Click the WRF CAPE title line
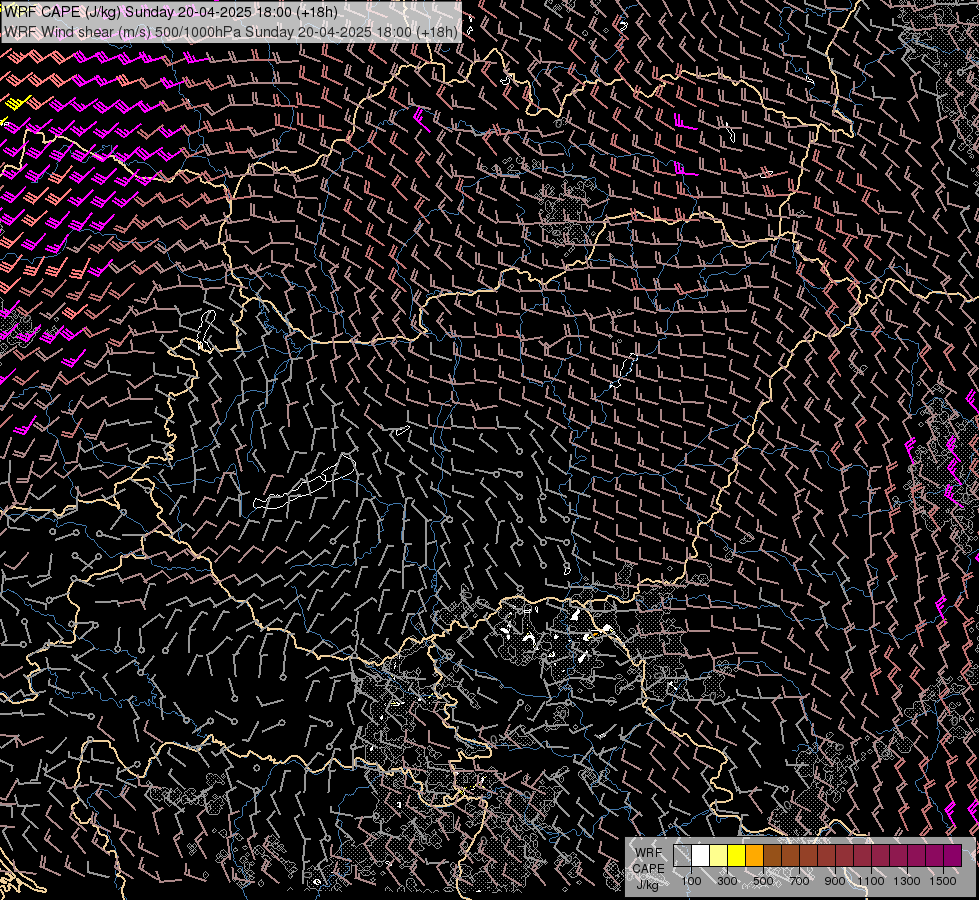 [170, 12]
